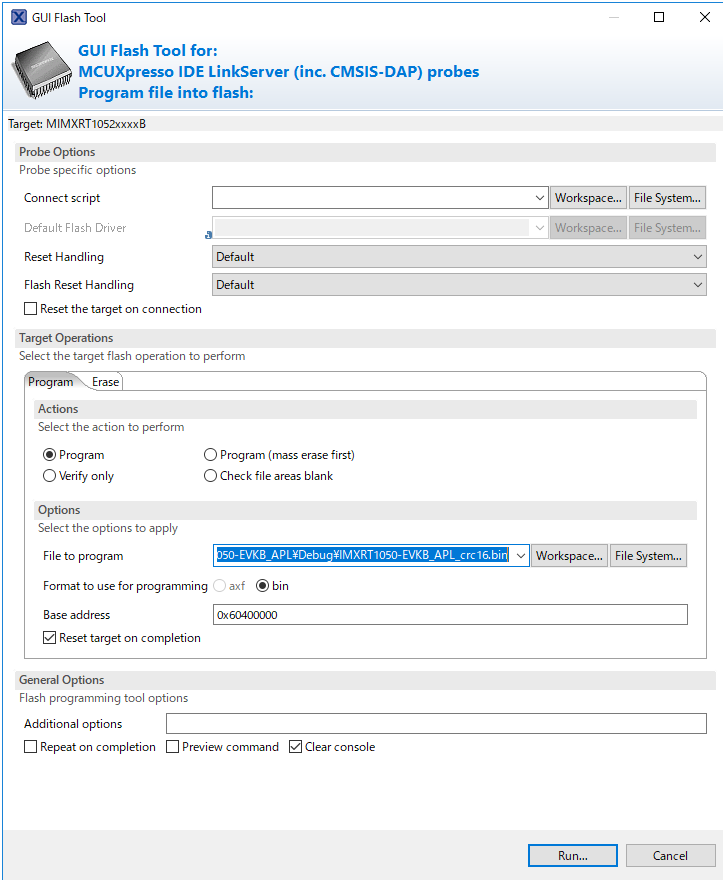
Task: Click the Flash programming tool options text
Action: pos(104,698)
